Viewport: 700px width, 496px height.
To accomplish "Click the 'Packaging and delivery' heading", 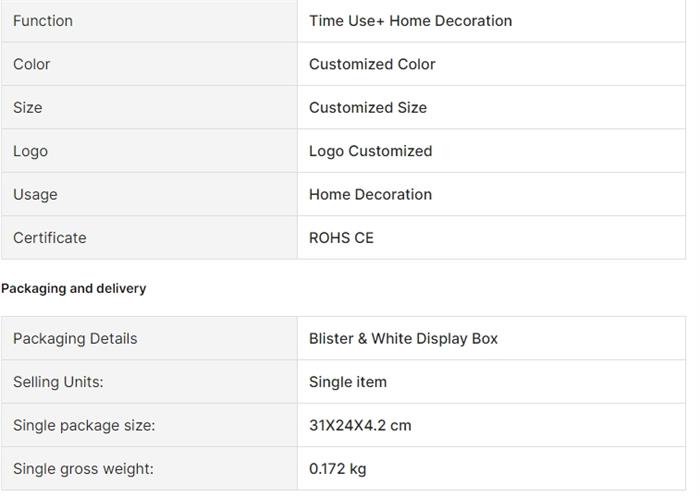I will [x=74, y=289].
